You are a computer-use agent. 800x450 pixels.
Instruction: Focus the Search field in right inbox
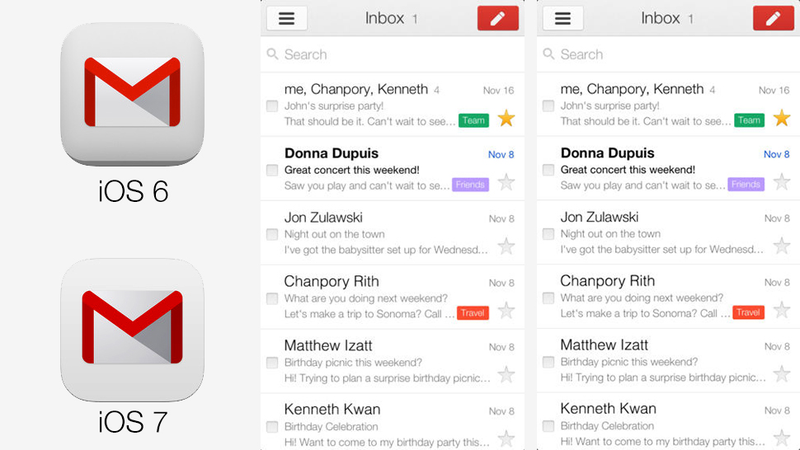pos(668,54)
